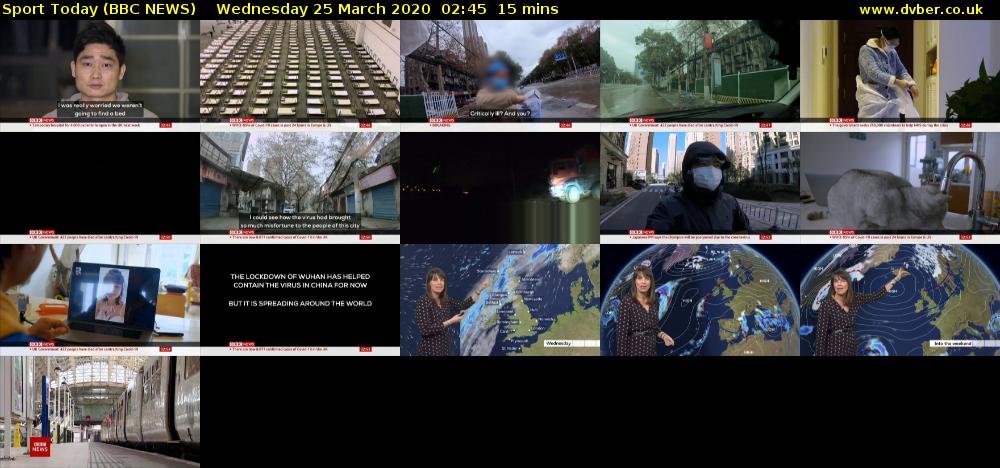
Task: Click 'Into the weekend' label on weather thumbnail
Action: click(x=953, y=343)
